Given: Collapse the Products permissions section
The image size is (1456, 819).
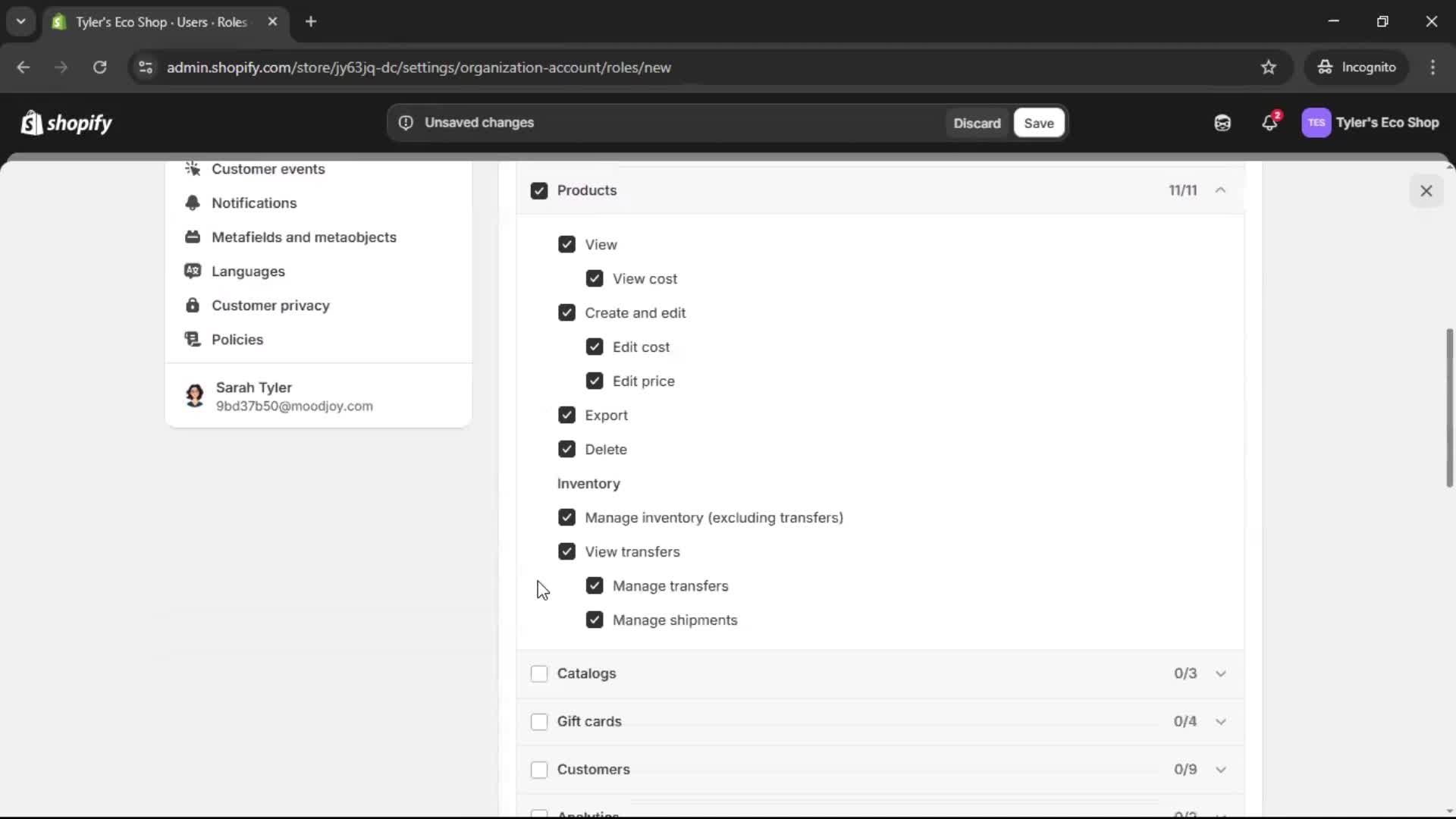Looking at the screenshot, I should tap(1221, 190).
